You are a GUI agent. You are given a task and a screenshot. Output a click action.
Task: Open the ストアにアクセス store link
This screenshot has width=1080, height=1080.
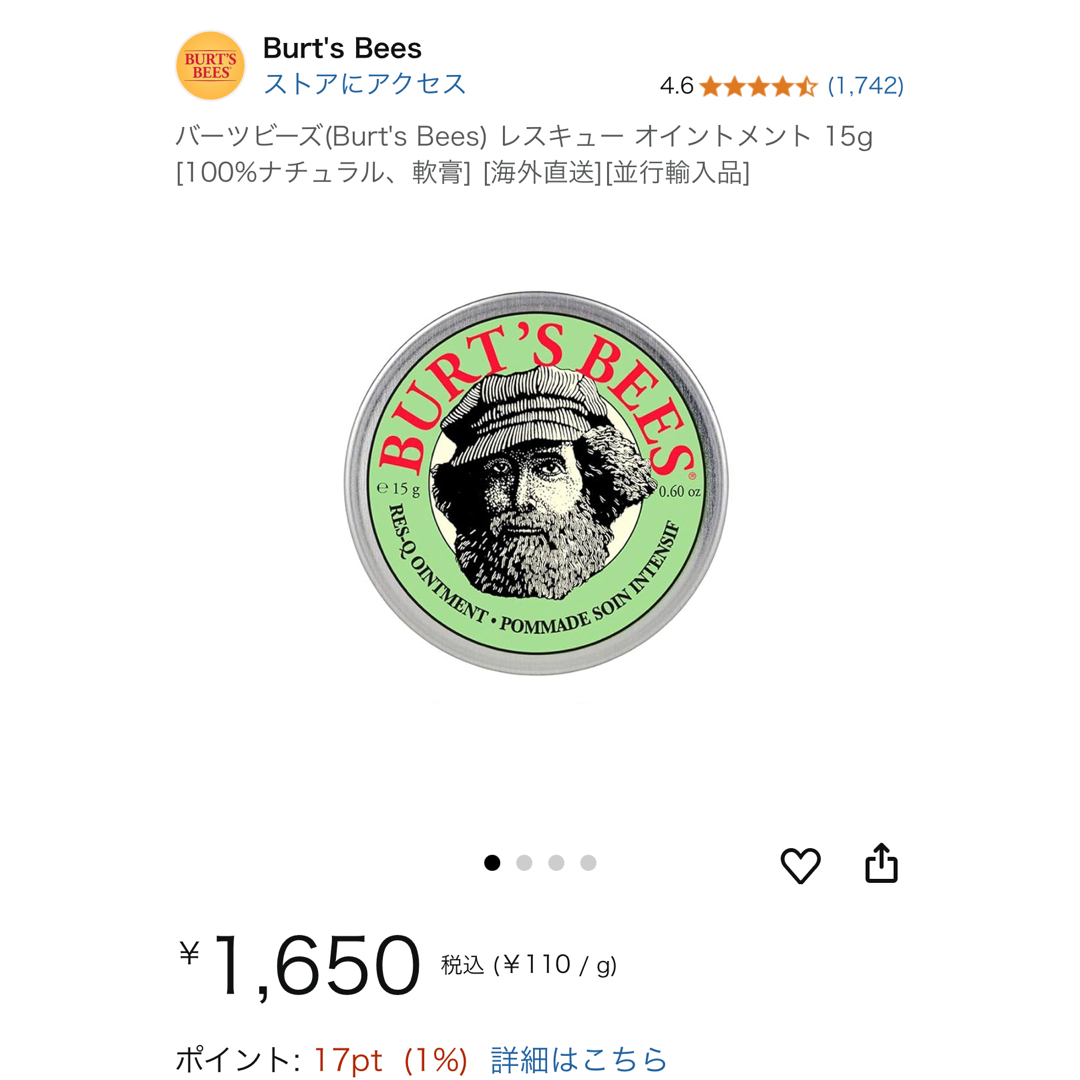pyautogui.click(x=365, y=84)
